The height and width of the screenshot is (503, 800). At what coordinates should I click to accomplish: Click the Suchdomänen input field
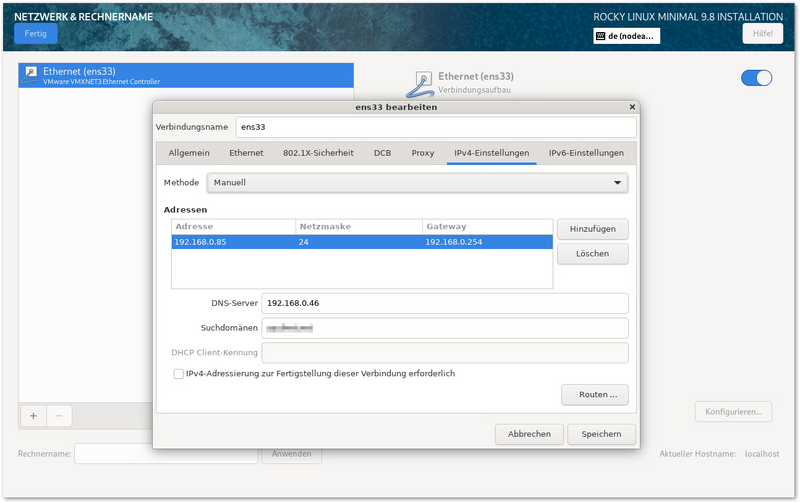coord(445,328)
